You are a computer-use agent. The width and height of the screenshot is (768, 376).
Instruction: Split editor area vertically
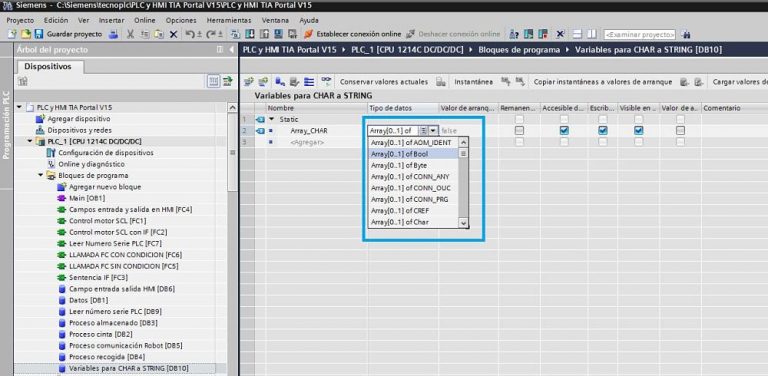592,34
